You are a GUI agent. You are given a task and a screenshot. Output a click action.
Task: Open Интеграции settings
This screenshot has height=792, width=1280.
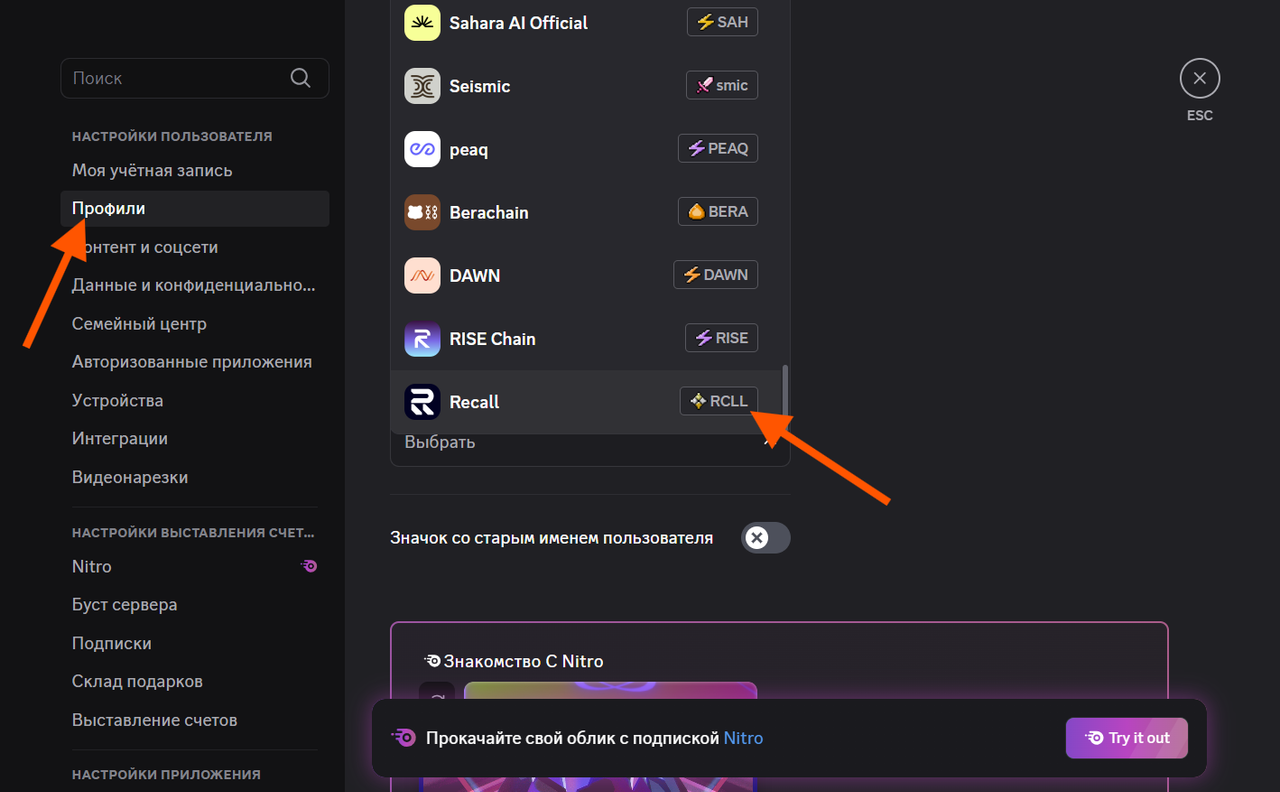(195, 438)
